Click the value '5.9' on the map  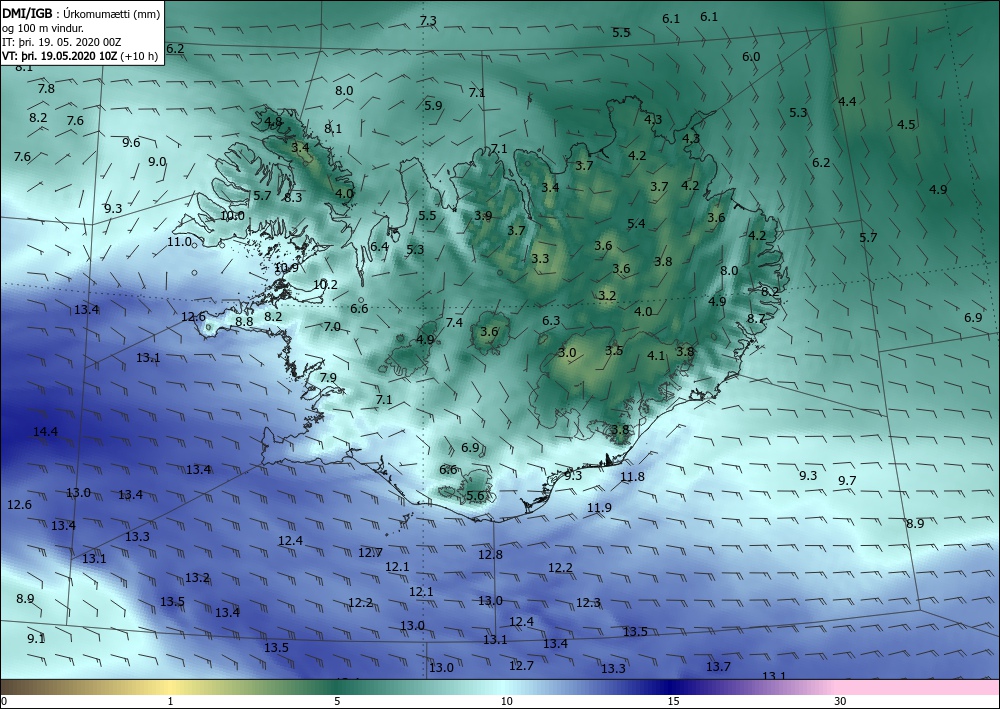[433, 105]
